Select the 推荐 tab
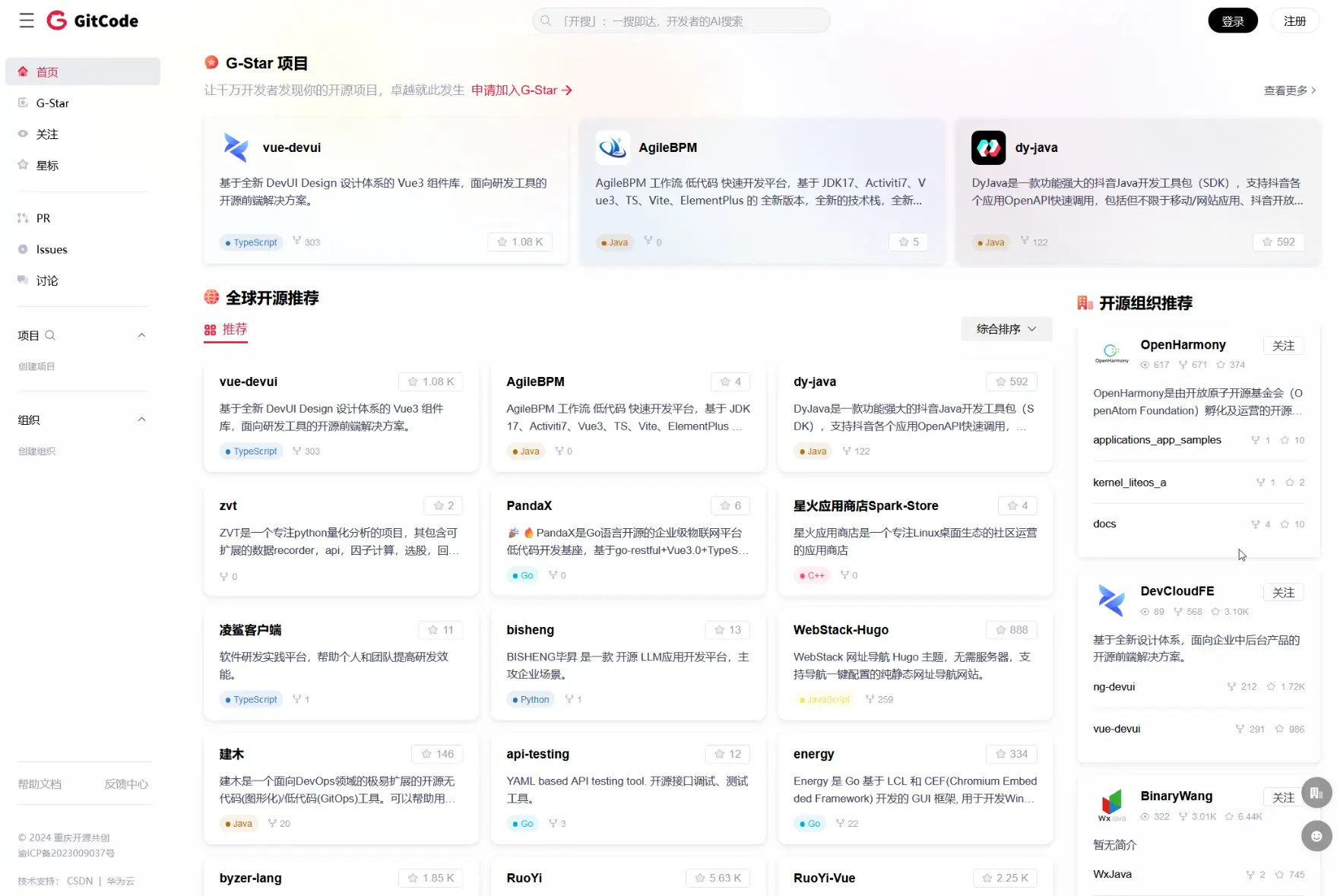This screenshot has height=896, width=1337. 226,330
